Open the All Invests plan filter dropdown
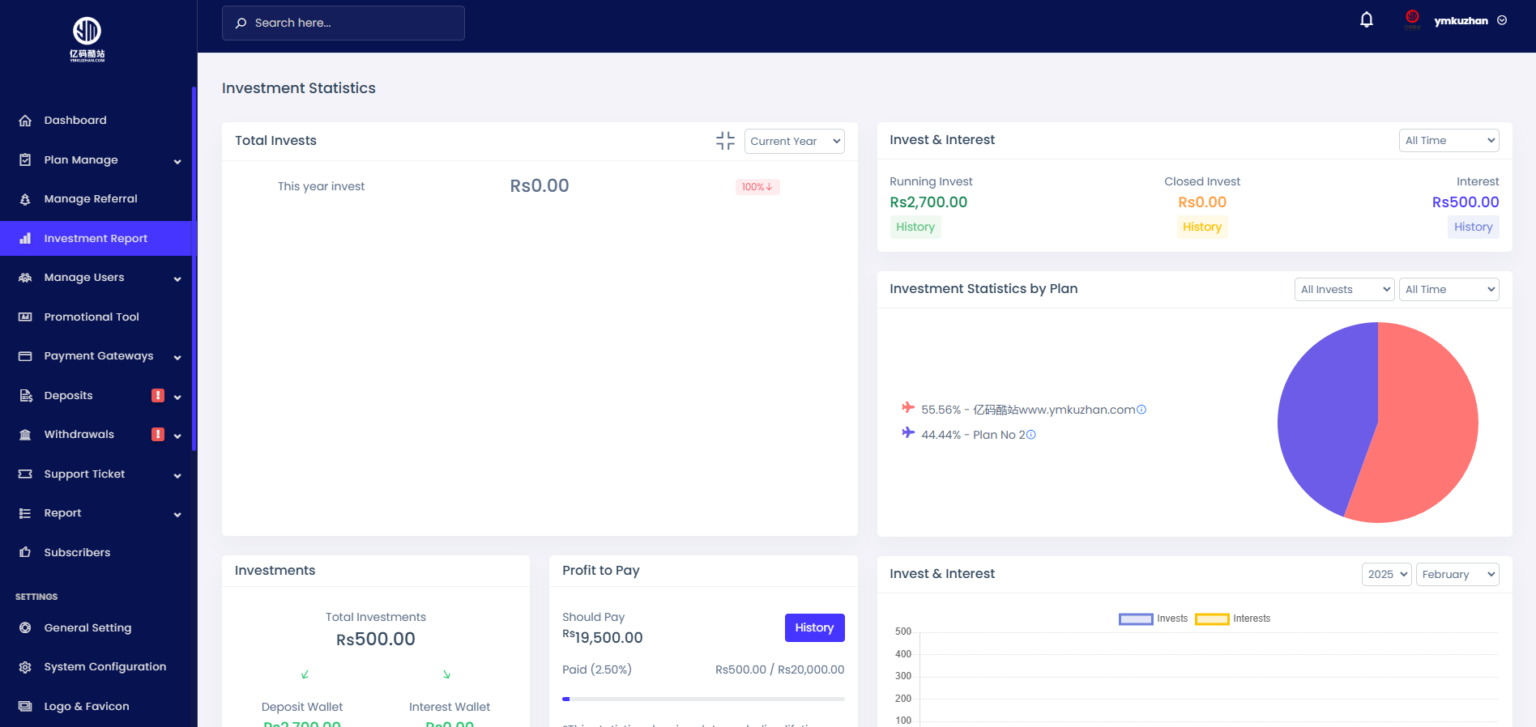Viewport: 1536px width, 727px height. point(1343,289)
